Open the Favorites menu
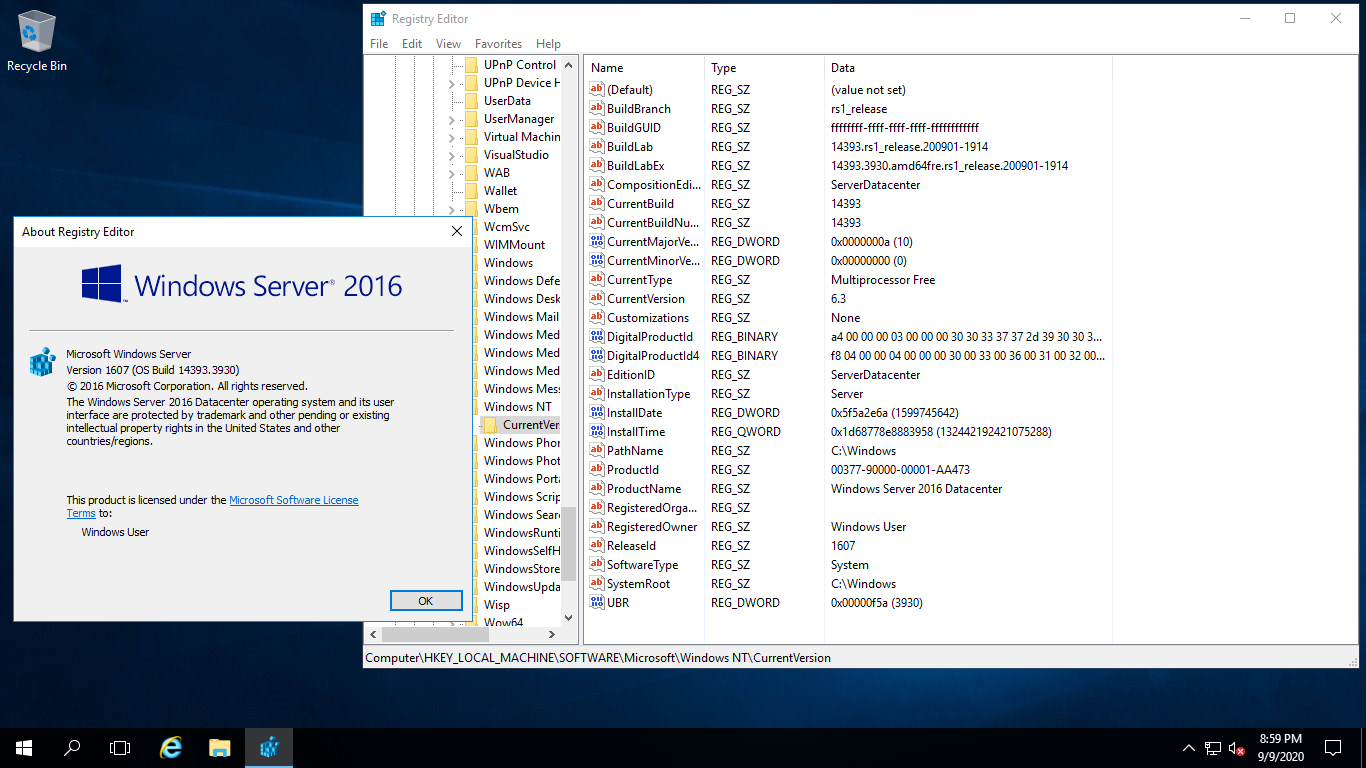 pos(498,44)
